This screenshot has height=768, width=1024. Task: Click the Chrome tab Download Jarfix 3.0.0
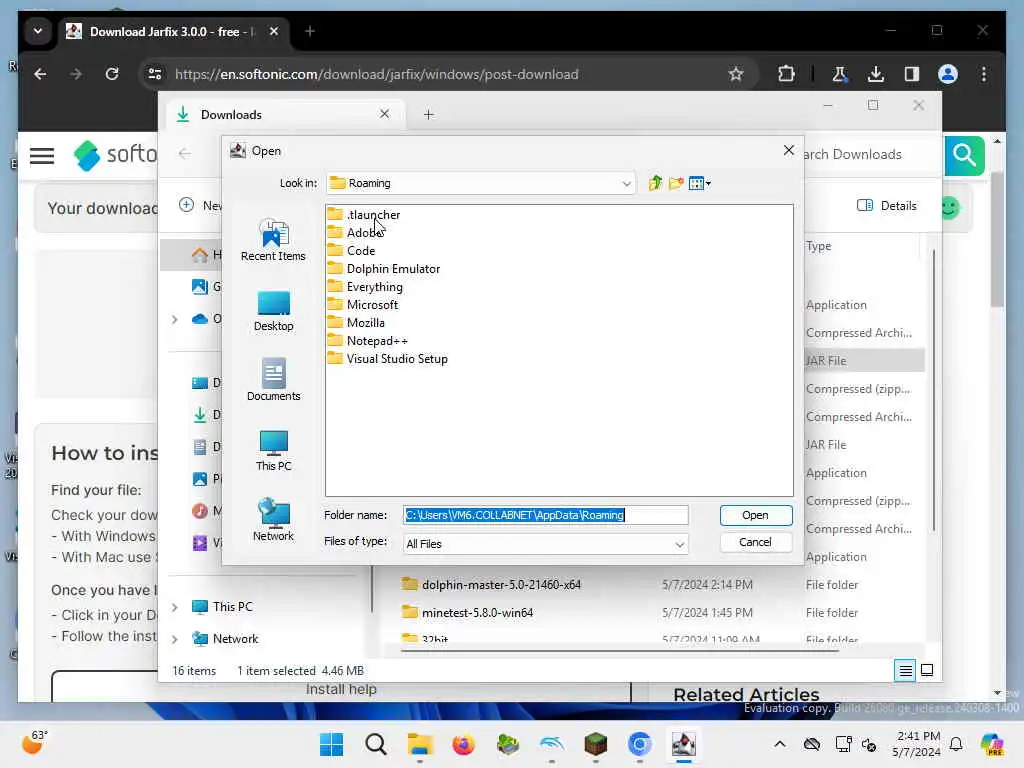pos(174,32)
